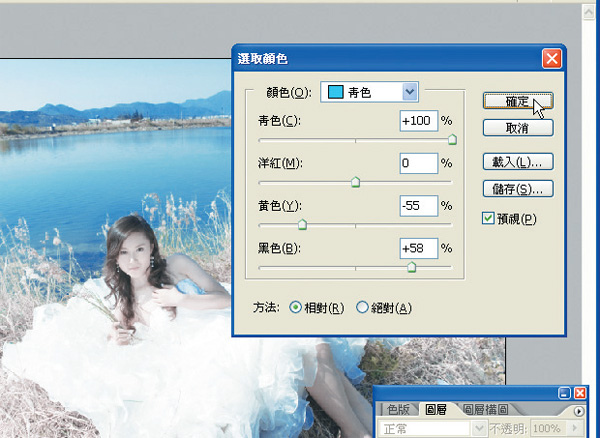Click the 確定 button

tap(518, 101)
